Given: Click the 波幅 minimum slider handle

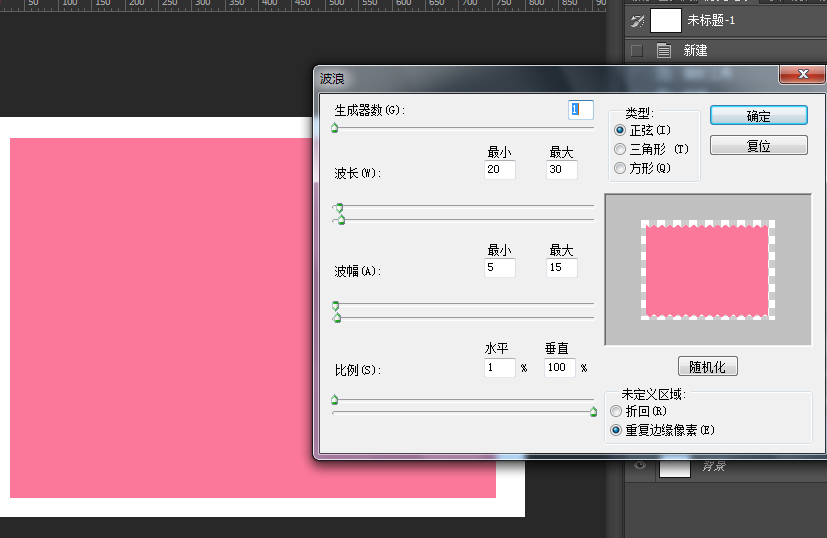Looking at the screenshot, I should click(x=335, y=306).
